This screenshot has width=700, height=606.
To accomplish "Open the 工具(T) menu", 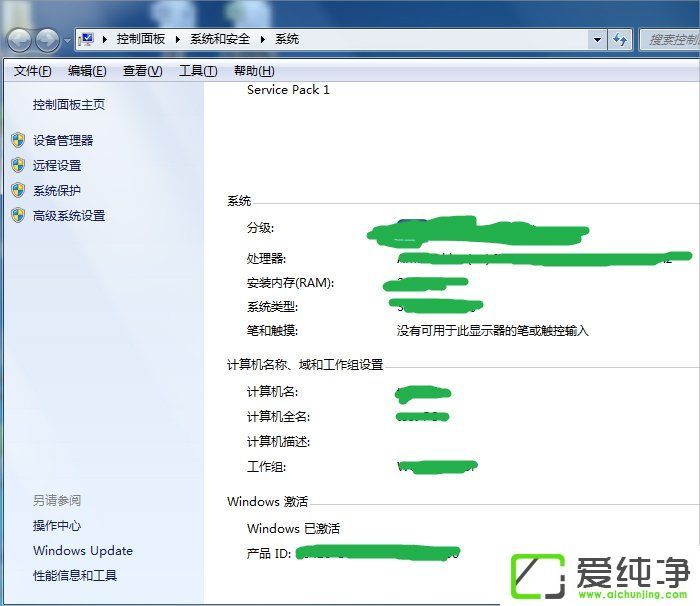I will click(x=197, y=71).
